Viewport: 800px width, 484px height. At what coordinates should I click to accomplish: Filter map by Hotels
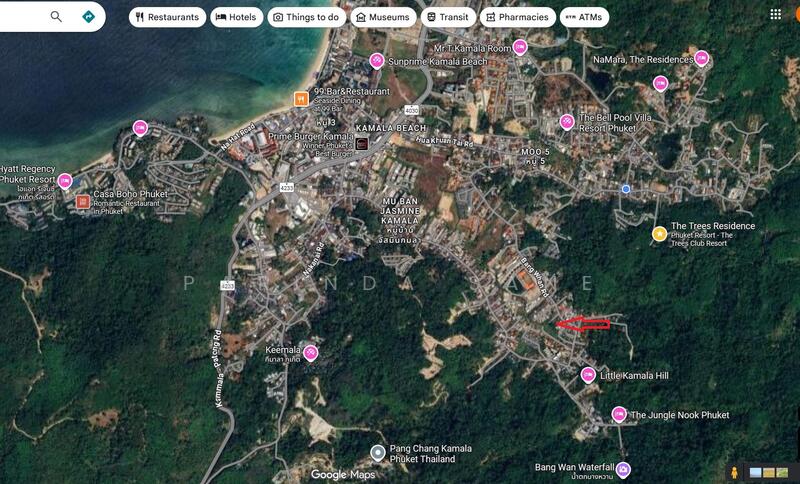tap(235, 17)
